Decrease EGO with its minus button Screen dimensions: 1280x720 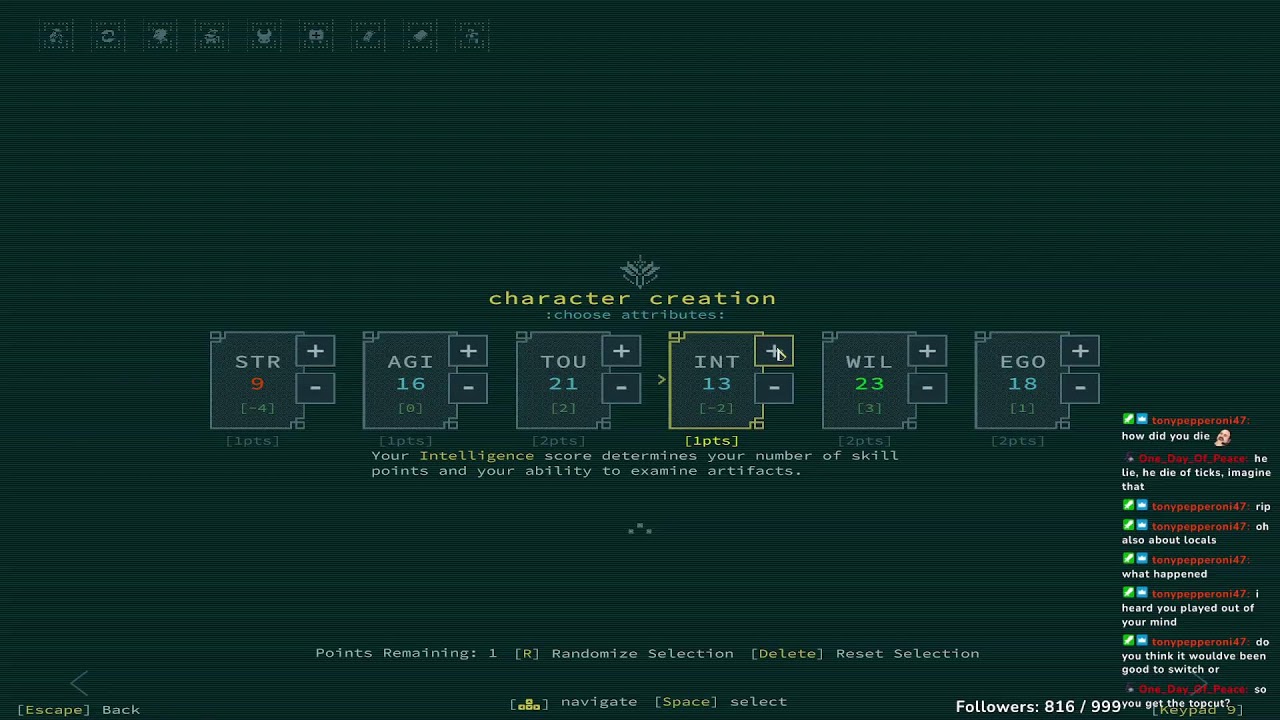click(1080, 387)
